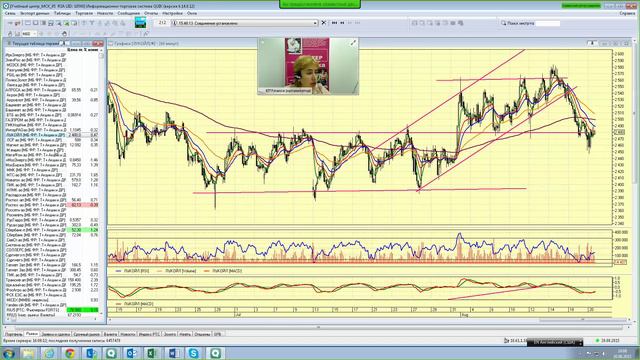The height and width of the screenshot is (360, 640).
Task: Open File Explorer from the taskbar
Action: [x=29, y=353]
